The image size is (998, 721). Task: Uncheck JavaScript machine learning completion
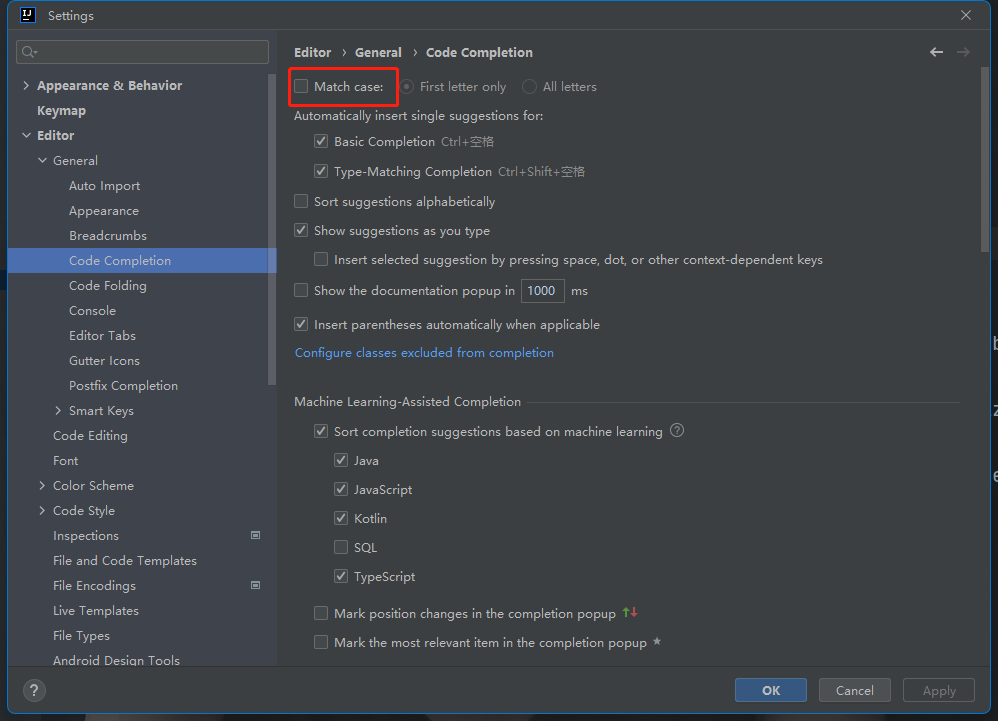[341, 489]
